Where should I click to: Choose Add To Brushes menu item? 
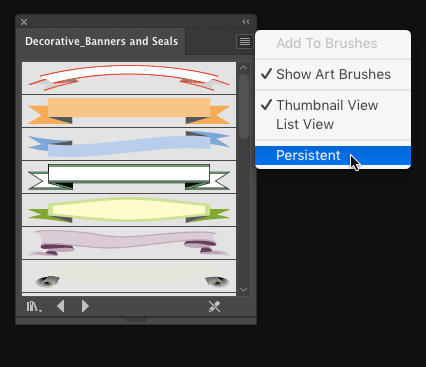pos(333,43)
